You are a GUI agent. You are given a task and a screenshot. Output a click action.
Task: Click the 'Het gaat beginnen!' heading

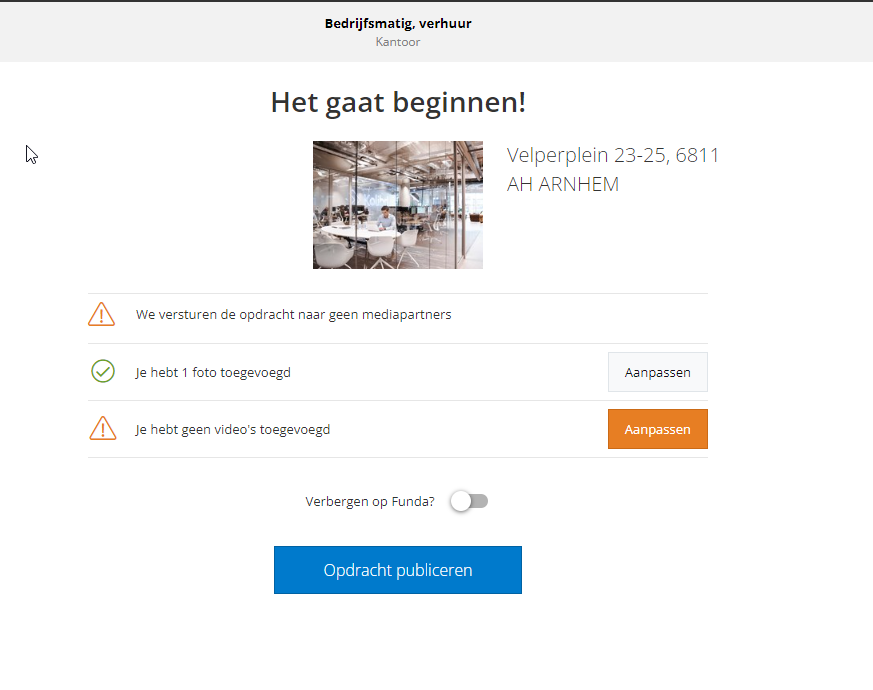coord(398,103)
